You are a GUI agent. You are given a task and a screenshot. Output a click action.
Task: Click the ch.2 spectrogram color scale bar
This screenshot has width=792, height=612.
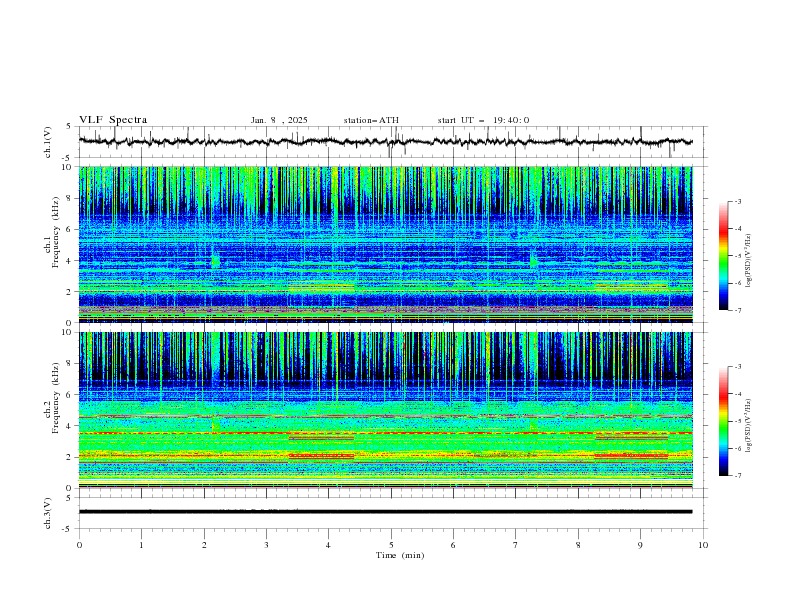click(723, 421)
